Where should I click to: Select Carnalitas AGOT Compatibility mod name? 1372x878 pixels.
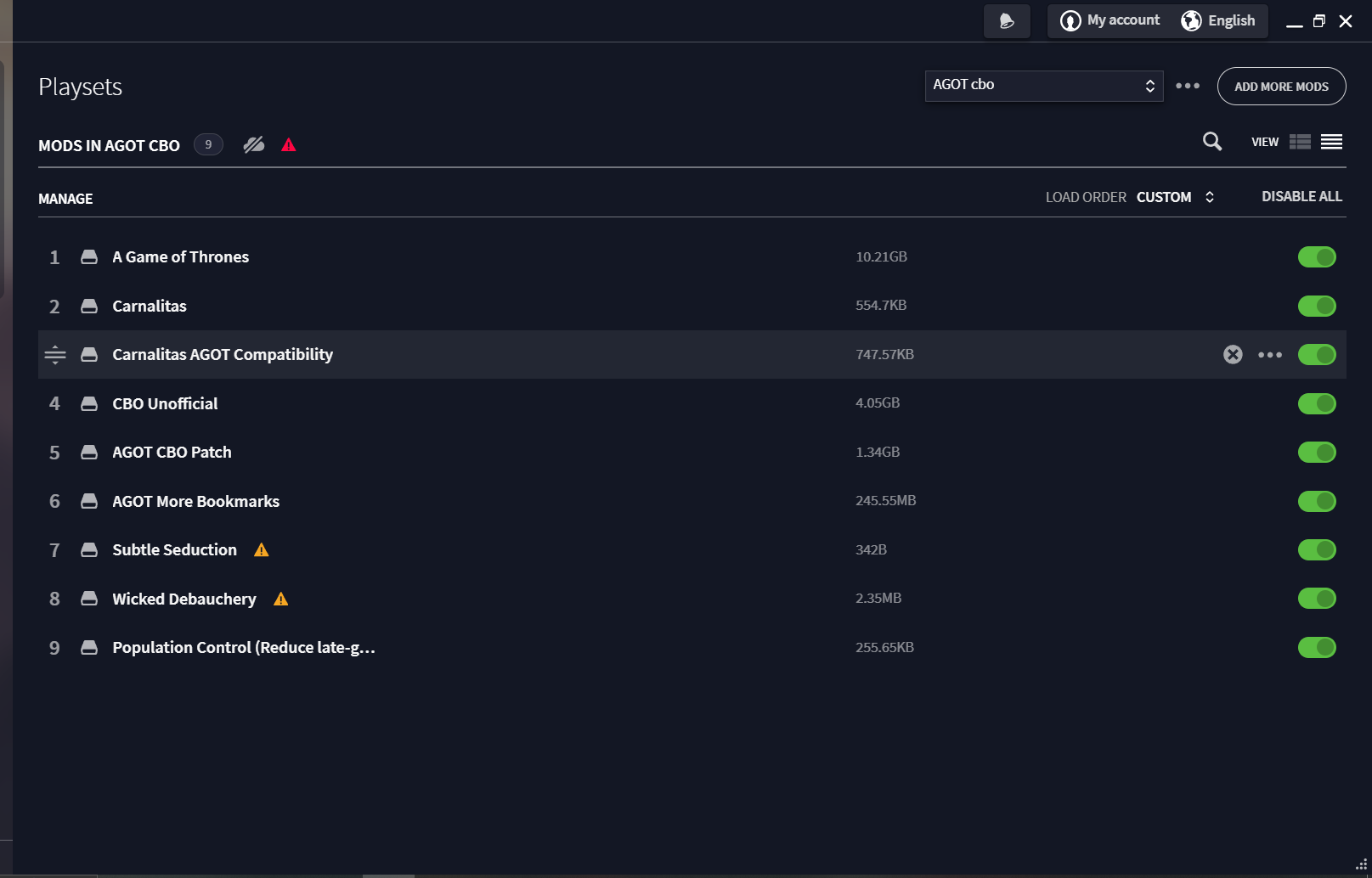tap(223, 355)
